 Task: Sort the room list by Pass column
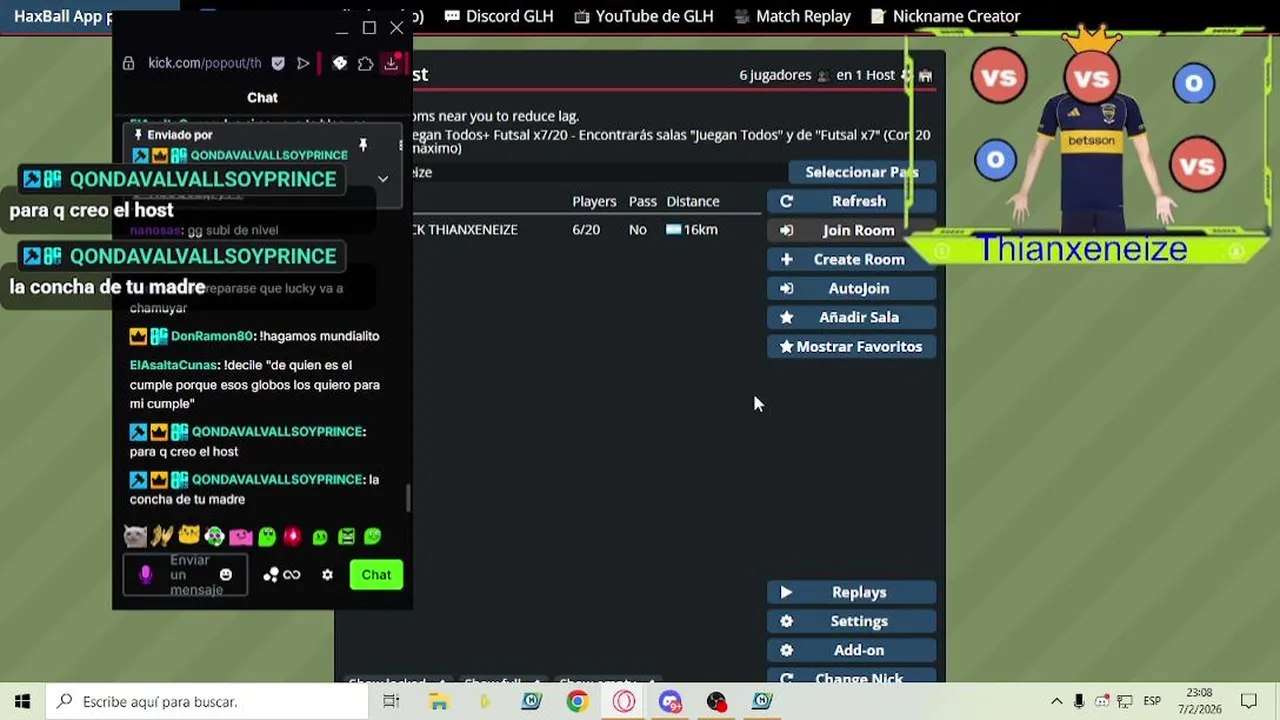pos(642,201)
